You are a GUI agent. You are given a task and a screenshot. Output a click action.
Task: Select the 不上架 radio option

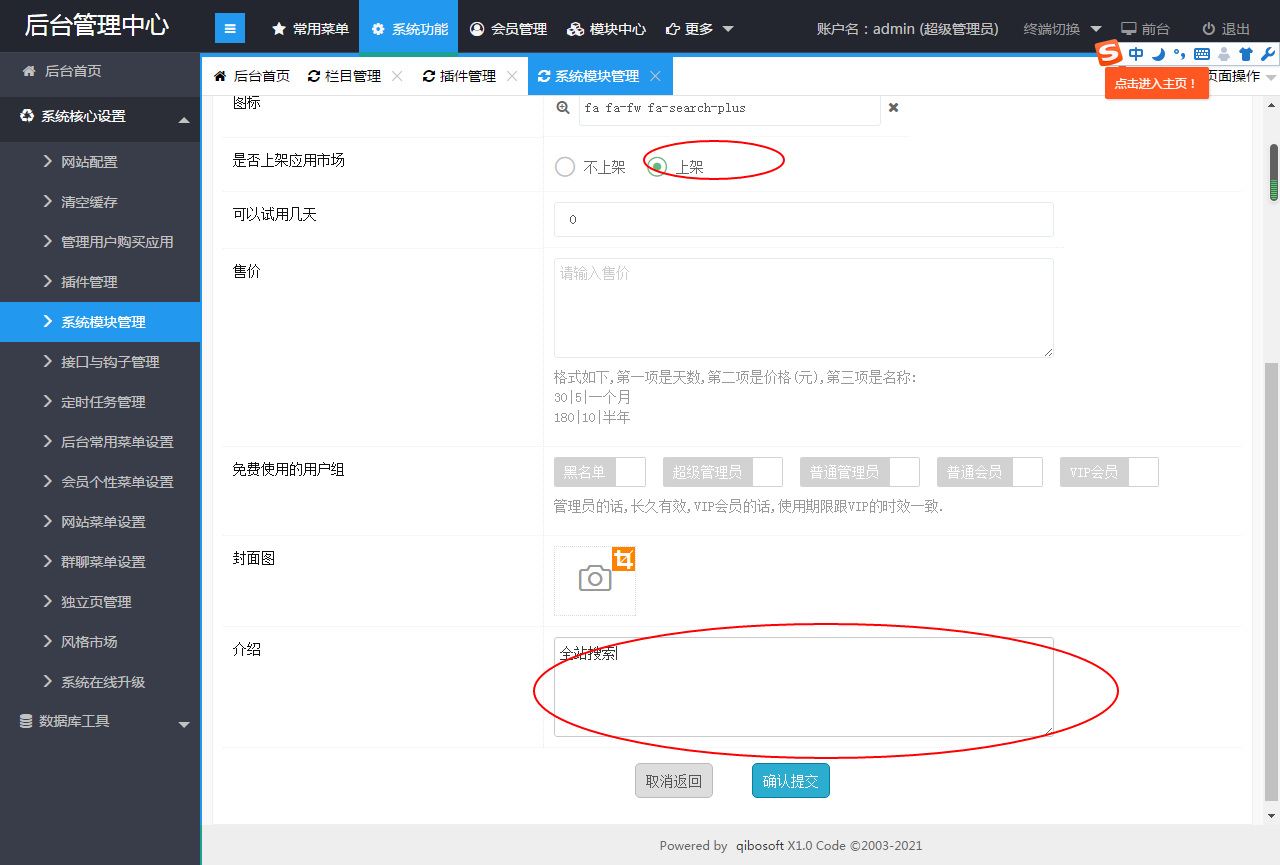(x=565, y=167)
